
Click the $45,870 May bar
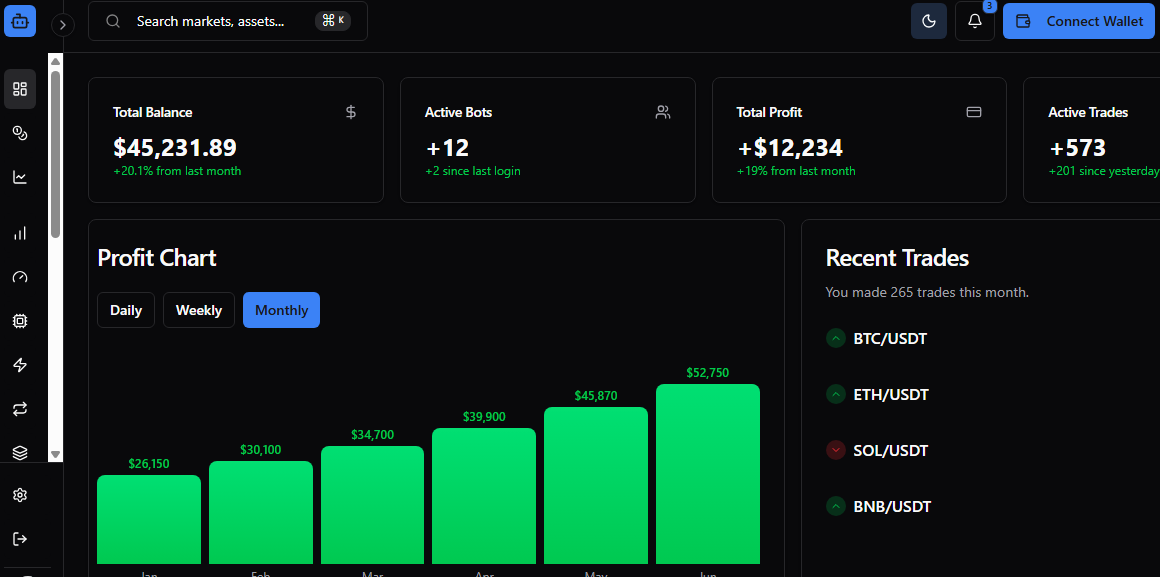[596, 485]
